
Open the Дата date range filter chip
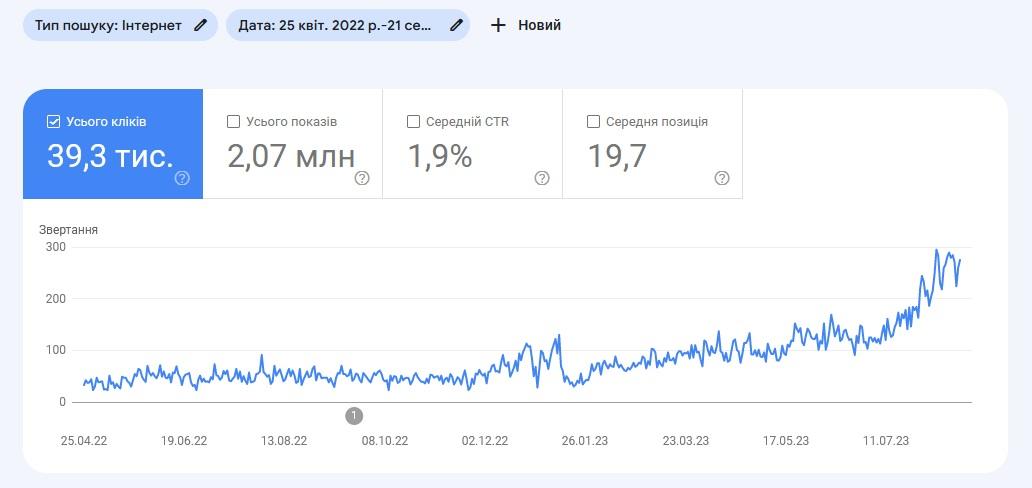(348, 26)
